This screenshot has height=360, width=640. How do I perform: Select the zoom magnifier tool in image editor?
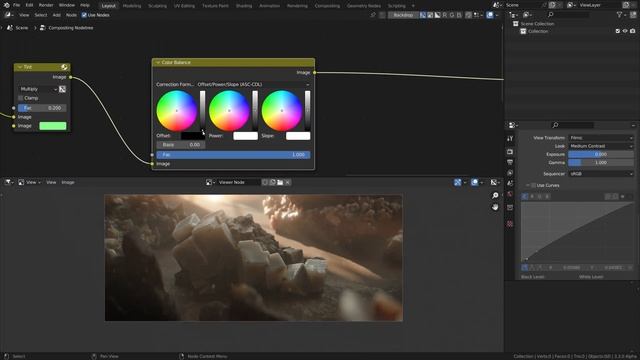pos(495,196)
